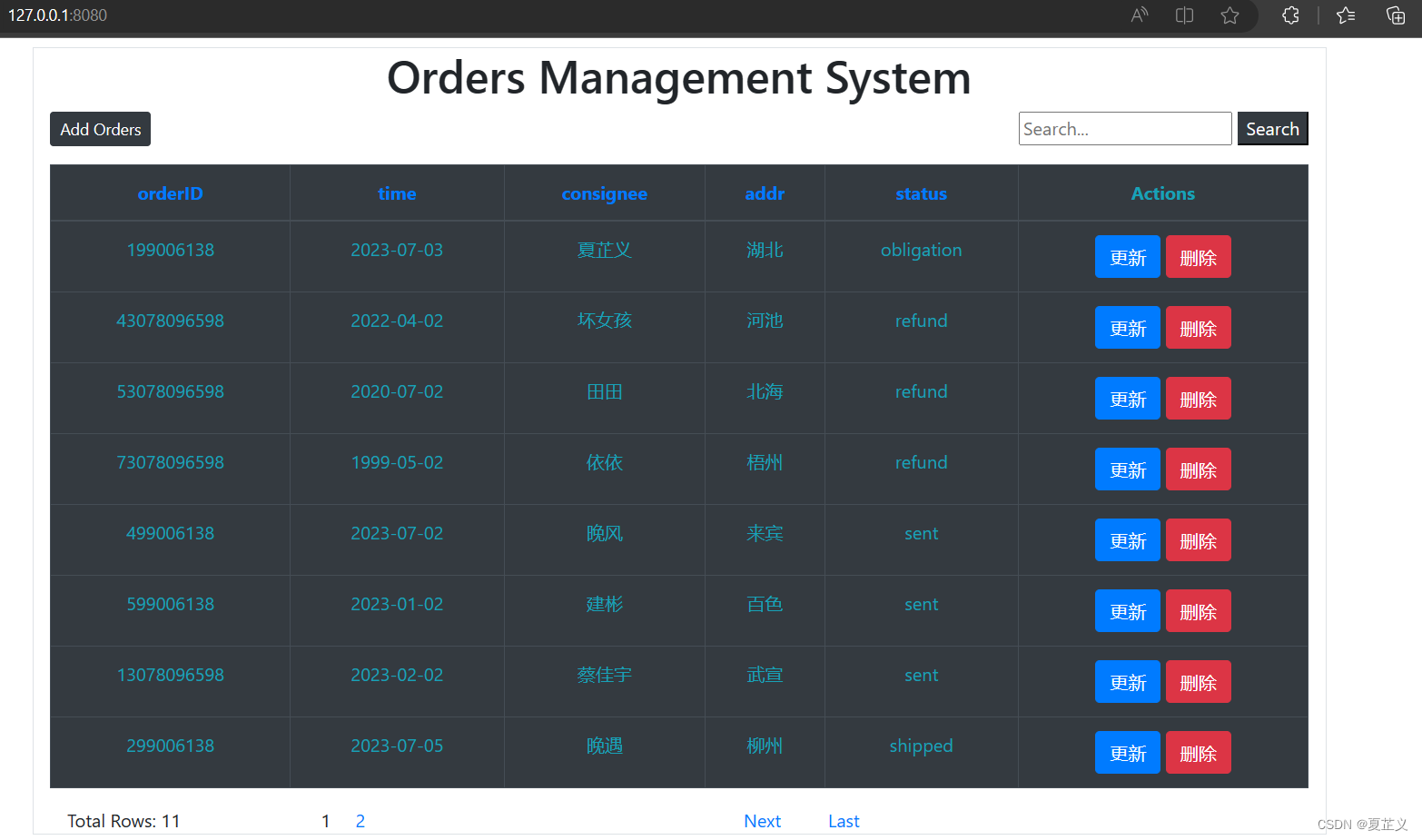This screenshot has height=840, width=1422.
Task: Update order 299006138 with 更新 button
Action: [1128, 753]
